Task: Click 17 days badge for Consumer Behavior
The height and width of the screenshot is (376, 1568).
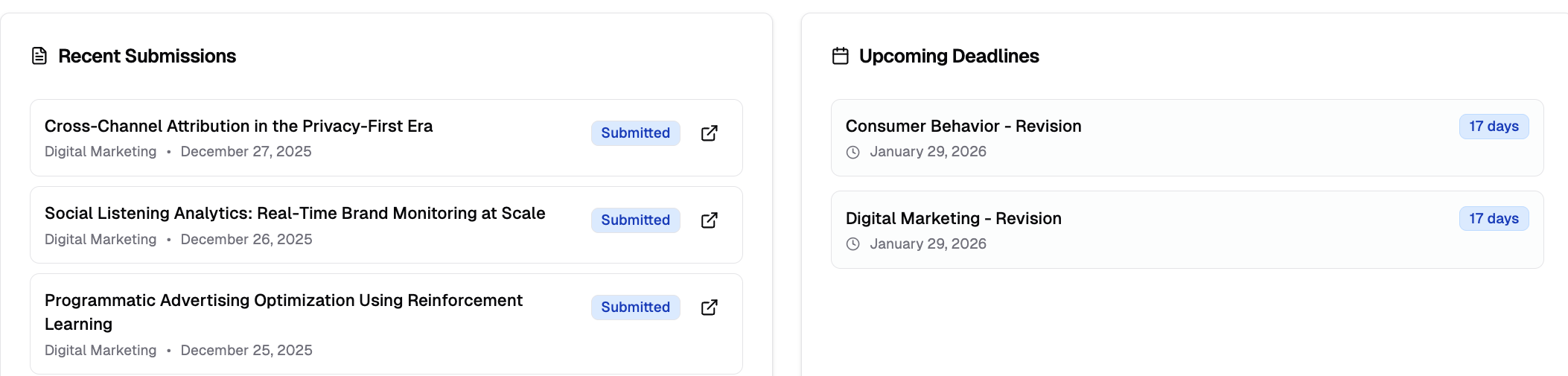Action: (1494, 127)
